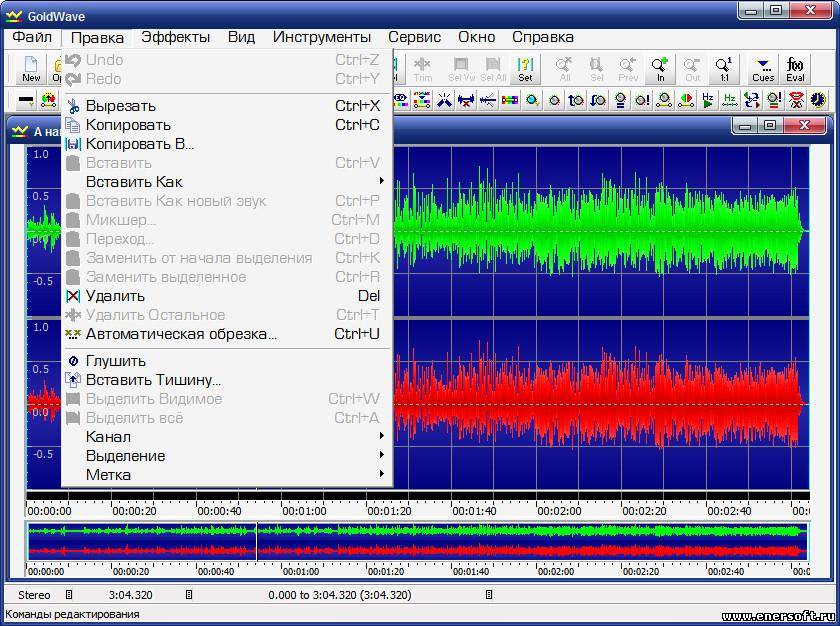Click the swap arrows effect icon left of Censor group
This screenshot has height=626, width=840.
pos(752,100)
